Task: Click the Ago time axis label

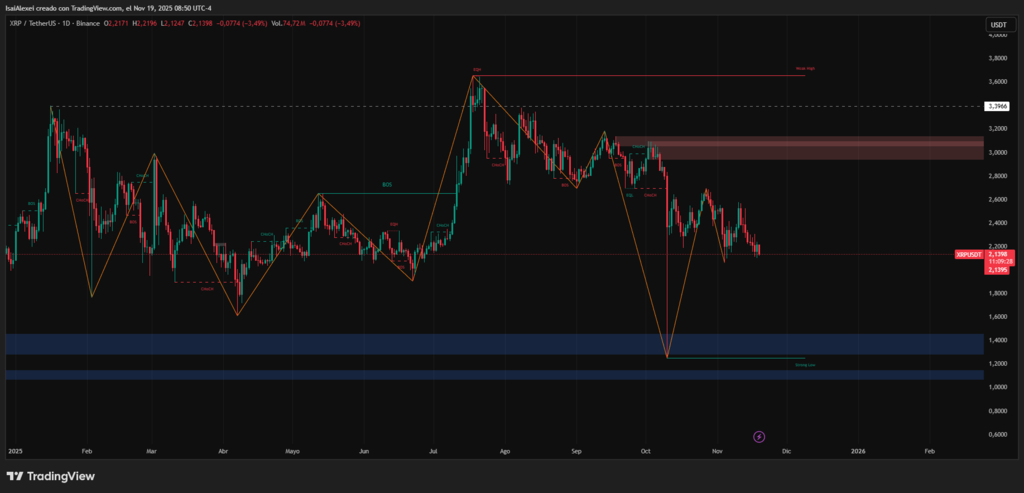Action: (504, 451)
